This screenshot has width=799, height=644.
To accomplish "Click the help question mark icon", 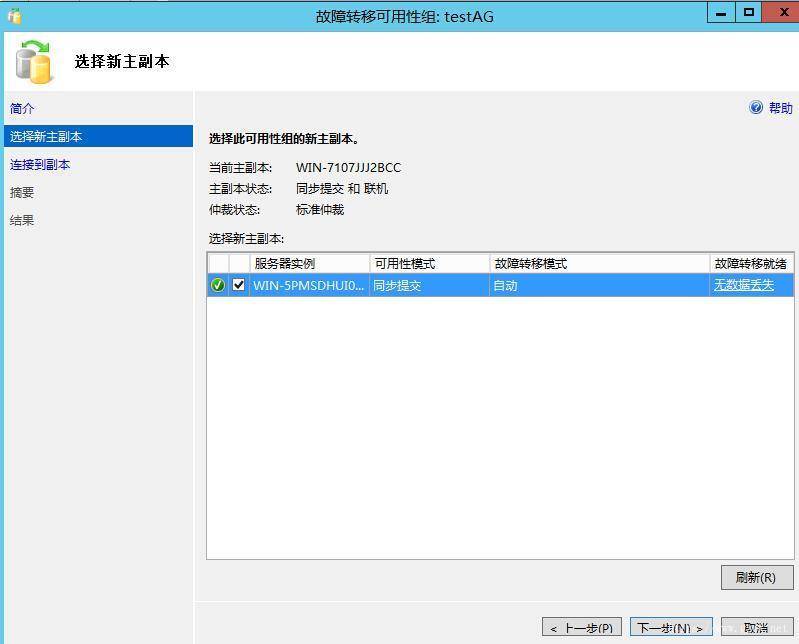I will (x=756, y=108).
